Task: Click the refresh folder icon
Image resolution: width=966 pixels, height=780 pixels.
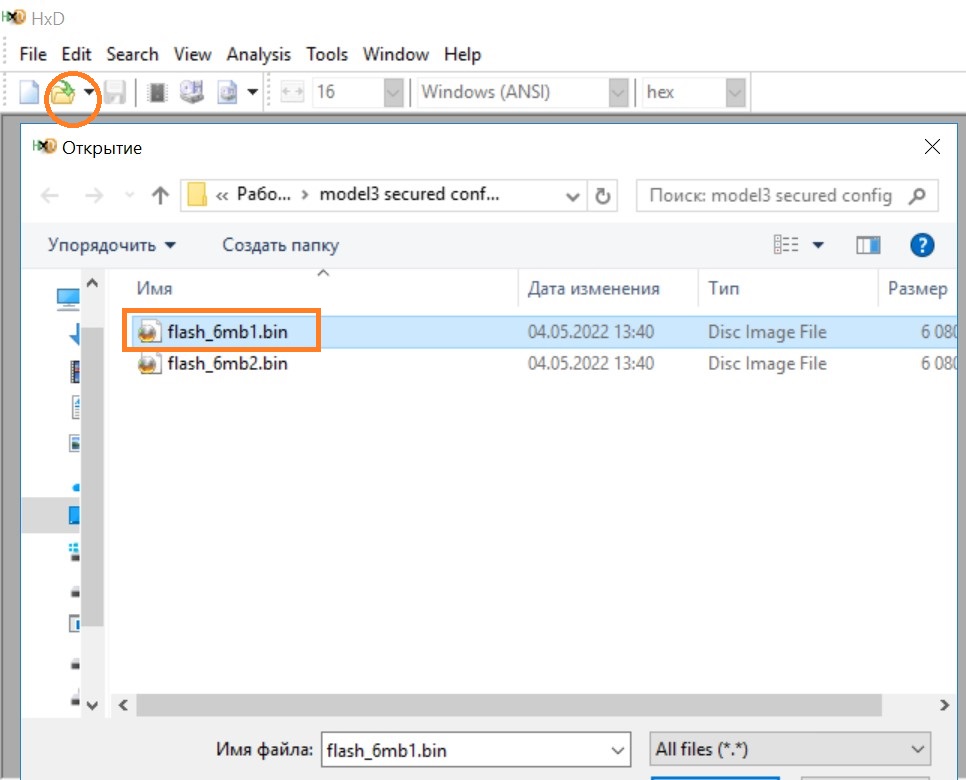Action: point(602,196)
